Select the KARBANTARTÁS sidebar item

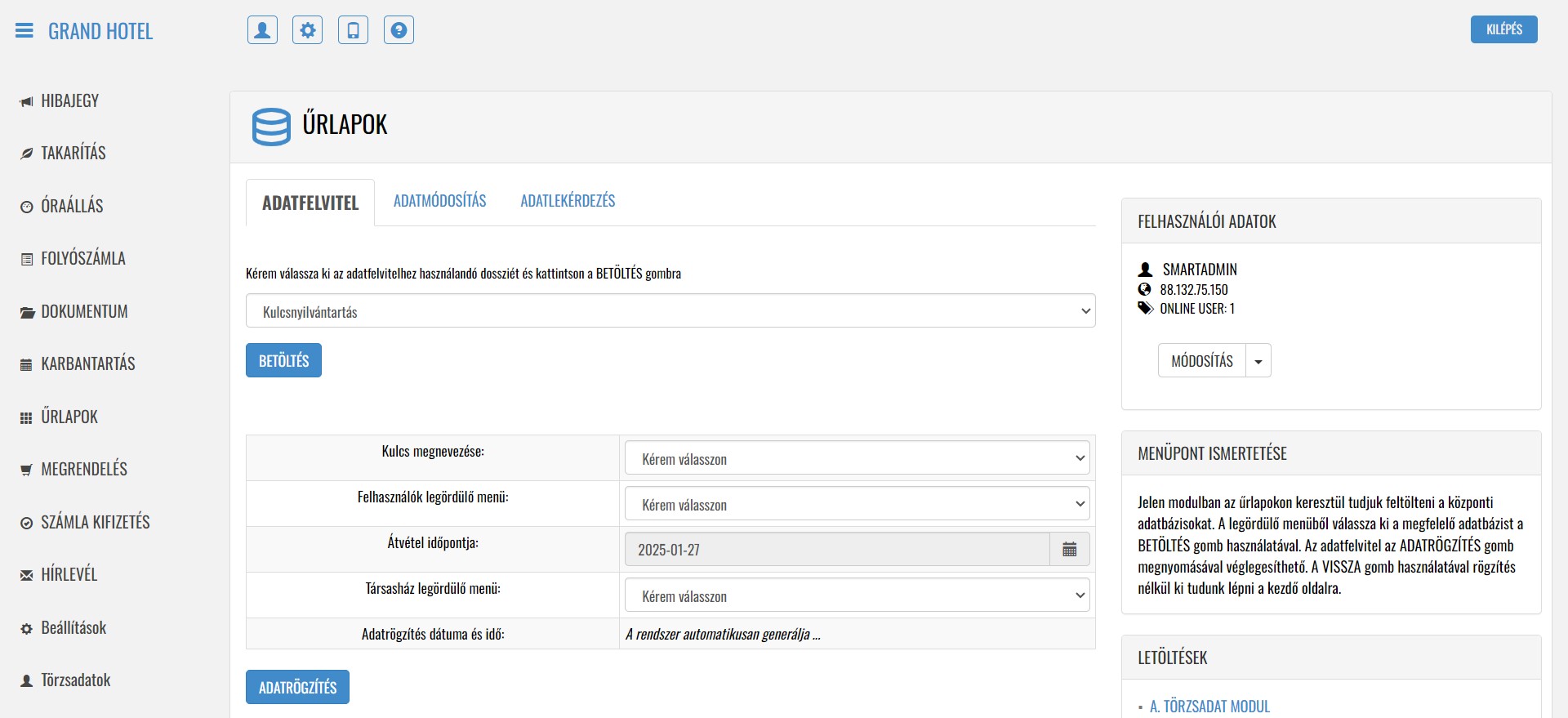[87, 364]
